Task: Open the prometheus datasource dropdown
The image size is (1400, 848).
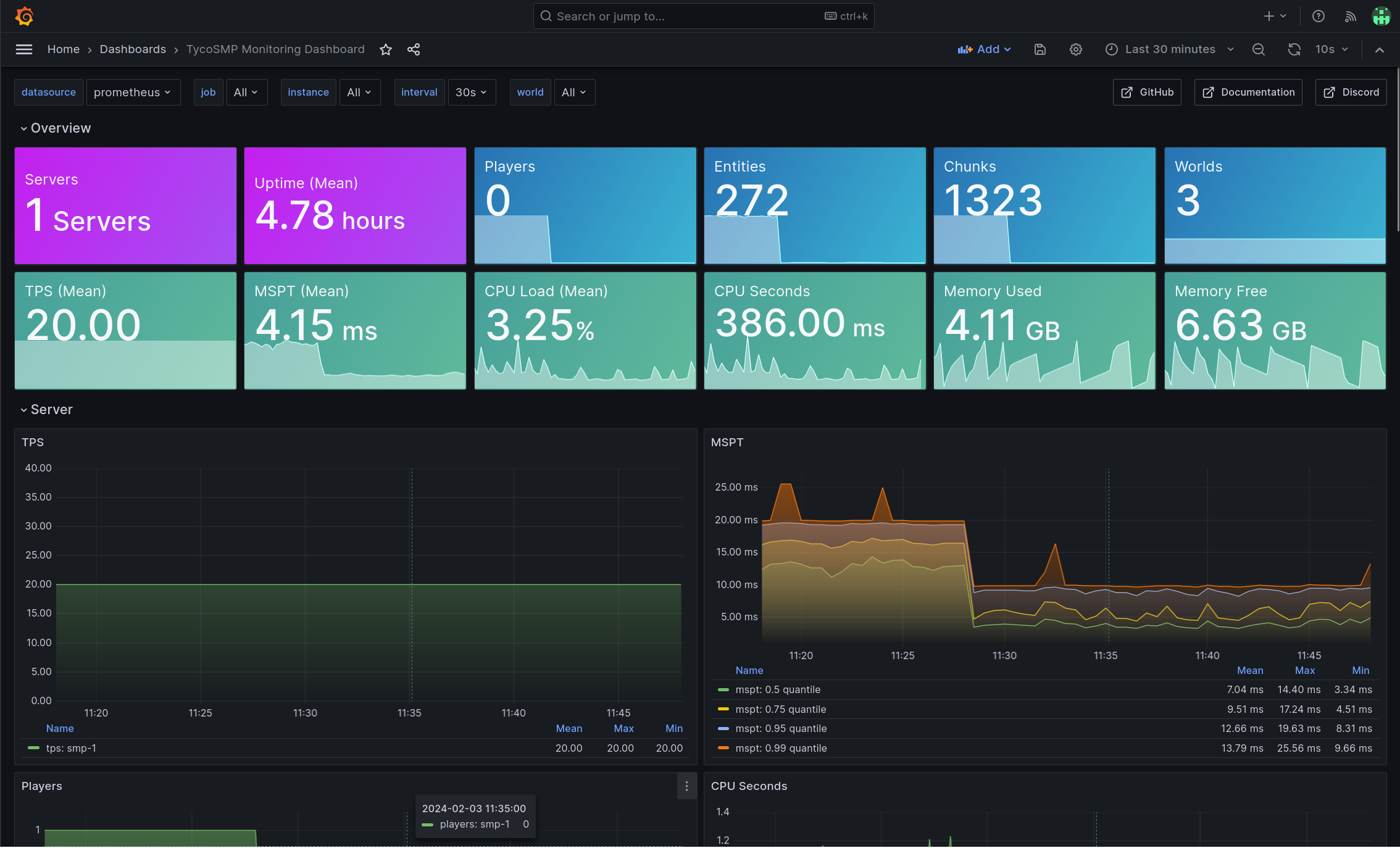Action: 133,92
